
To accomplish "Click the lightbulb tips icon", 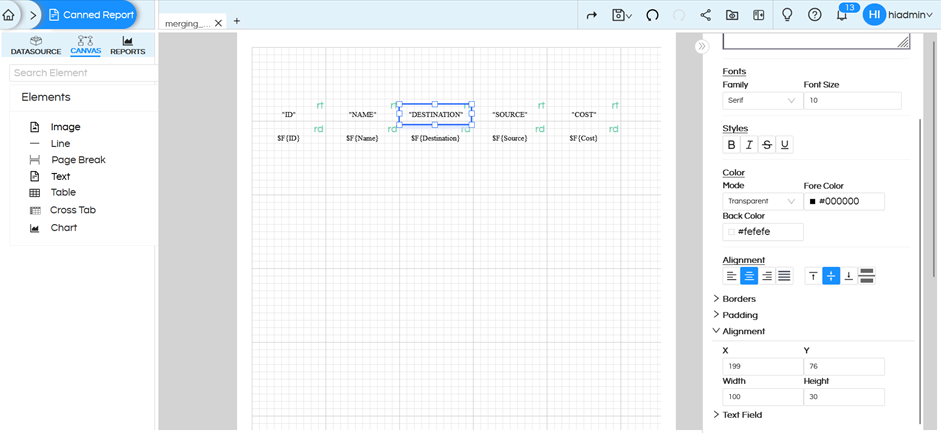I will (x=787, y=15).
